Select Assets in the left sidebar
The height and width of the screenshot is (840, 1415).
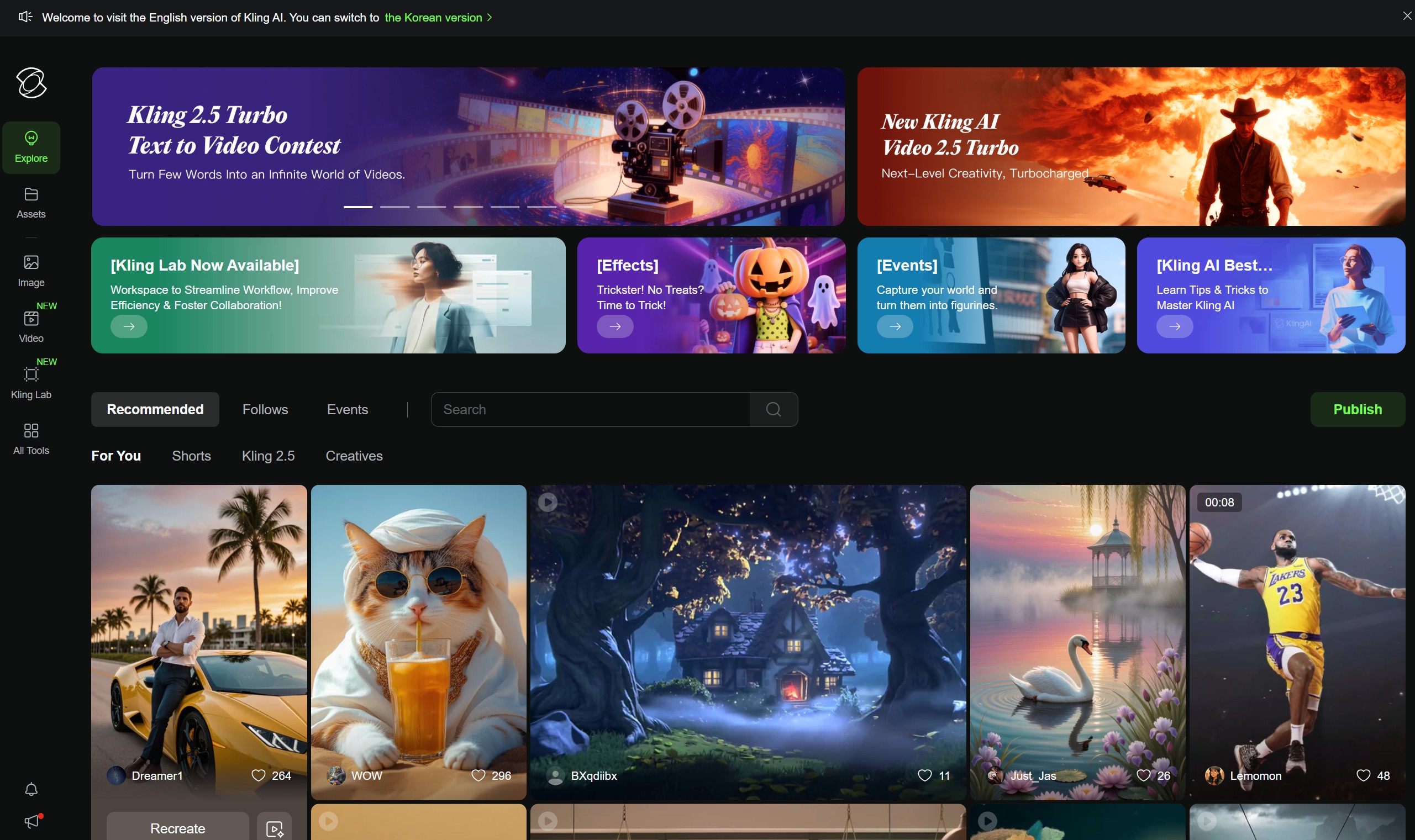[30, 202]
